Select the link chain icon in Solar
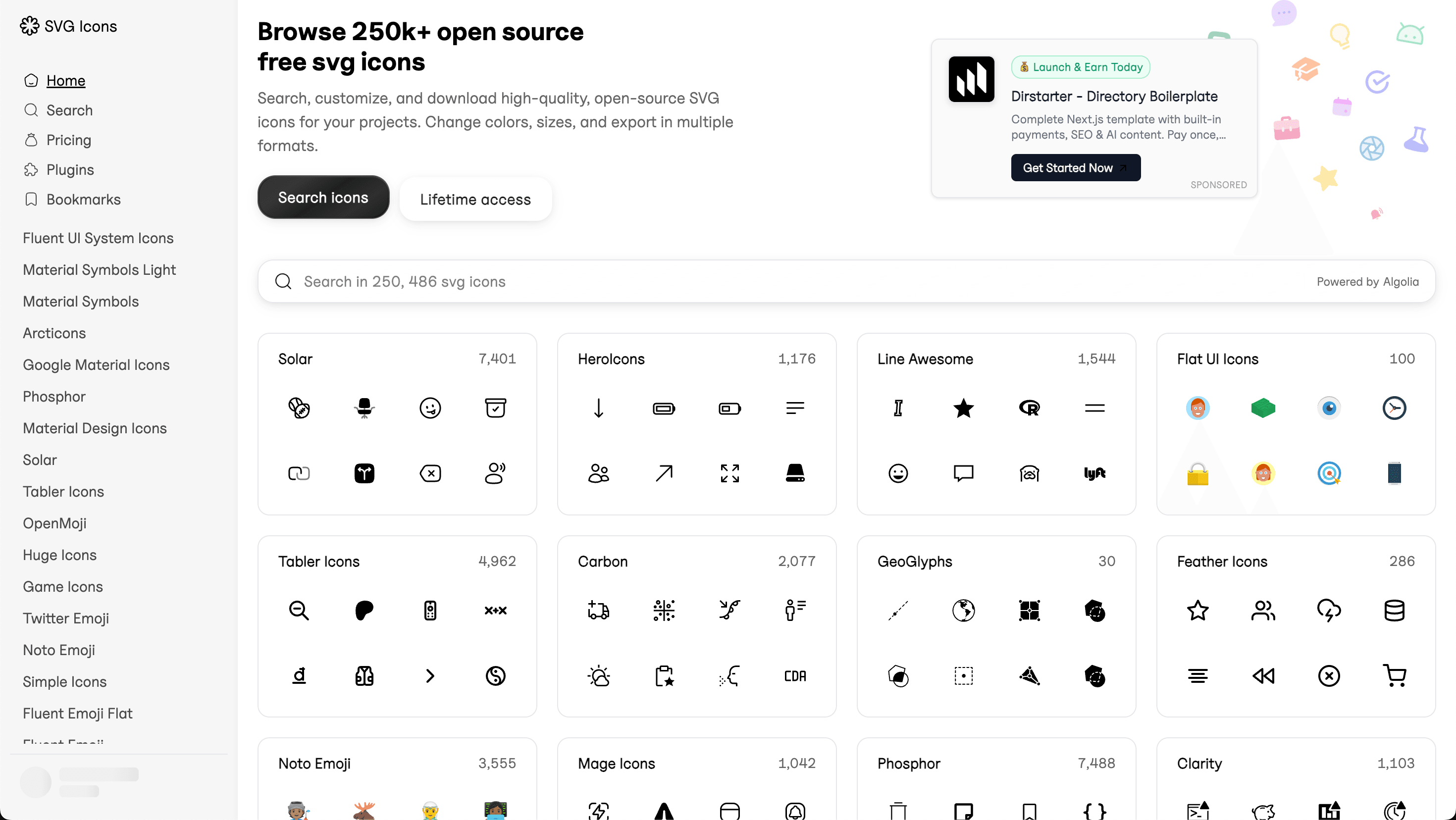Screen dimensions: 1456x820 [299, 473]
